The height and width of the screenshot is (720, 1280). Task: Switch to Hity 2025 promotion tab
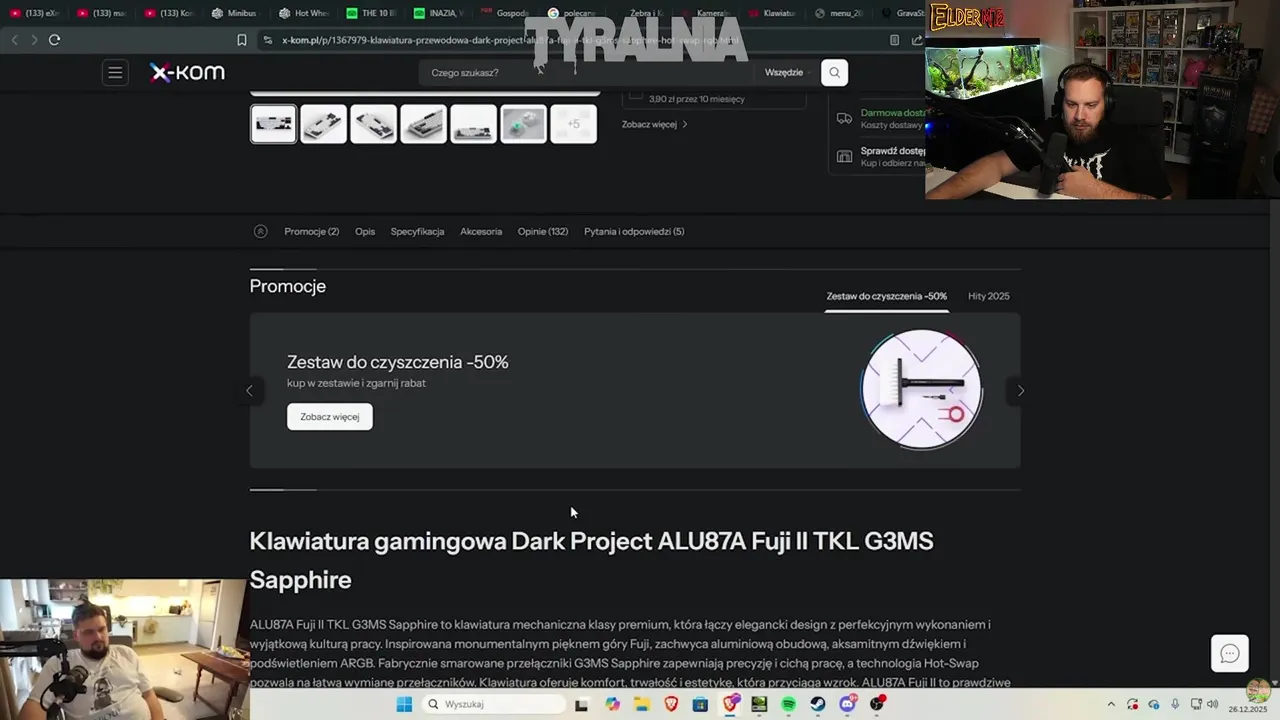point(989,296)
